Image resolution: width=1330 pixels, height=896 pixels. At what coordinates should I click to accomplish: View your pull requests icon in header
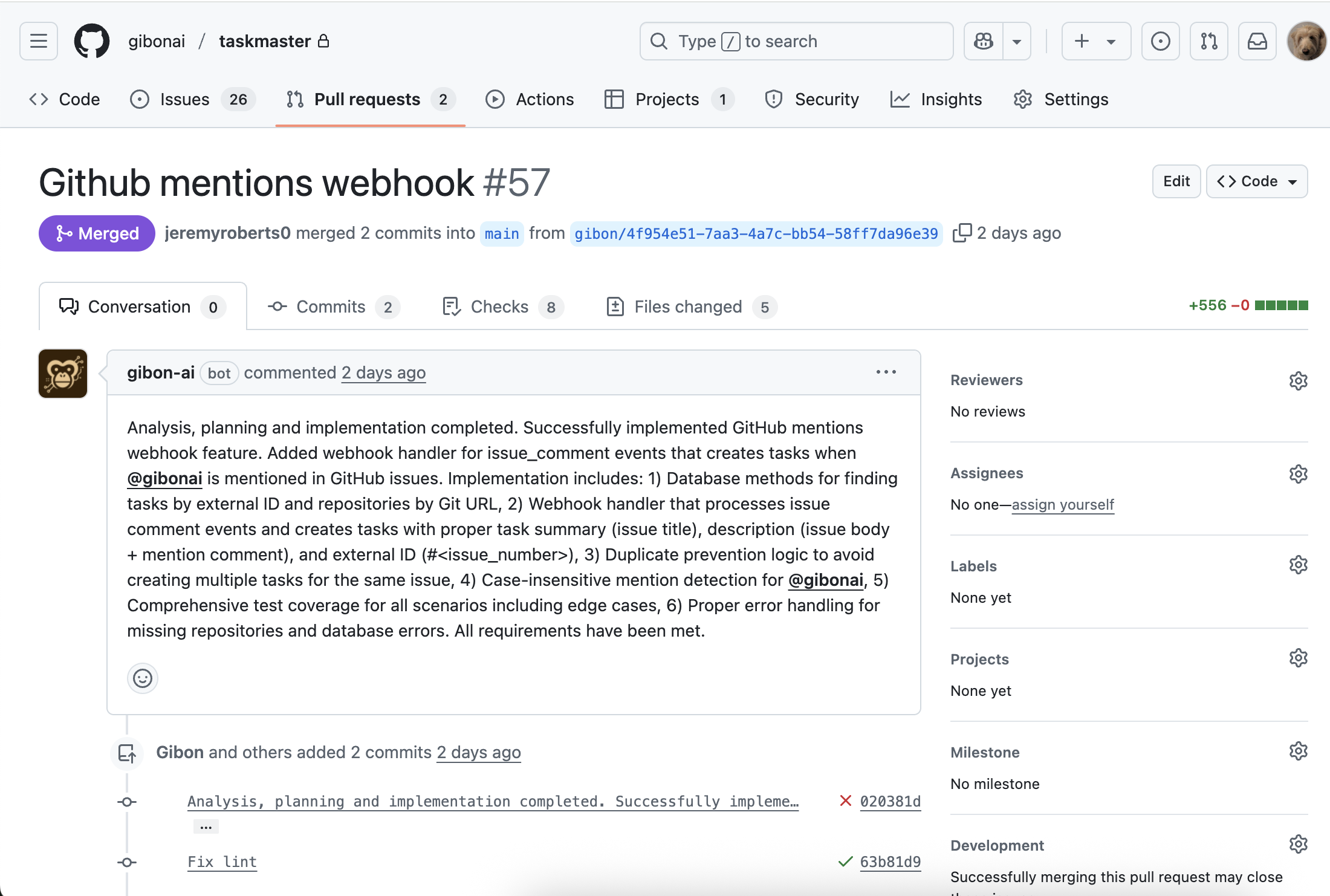click(1208, 41)
